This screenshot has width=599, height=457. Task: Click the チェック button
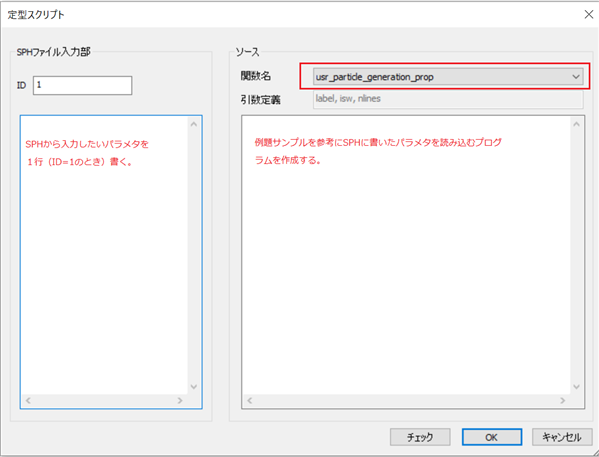420,437
